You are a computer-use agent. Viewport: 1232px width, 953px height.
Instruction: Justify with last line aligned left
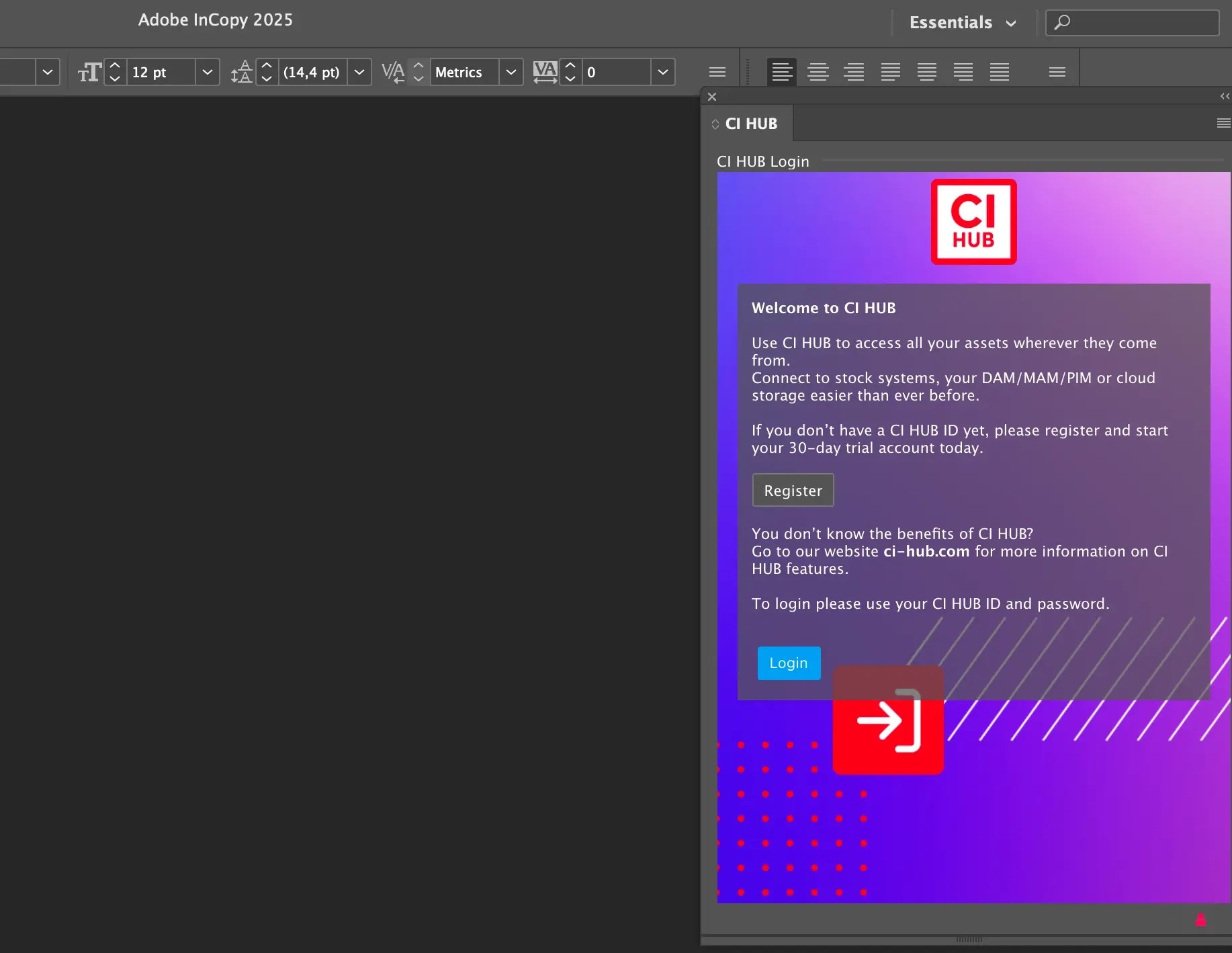tap(891, 72)
